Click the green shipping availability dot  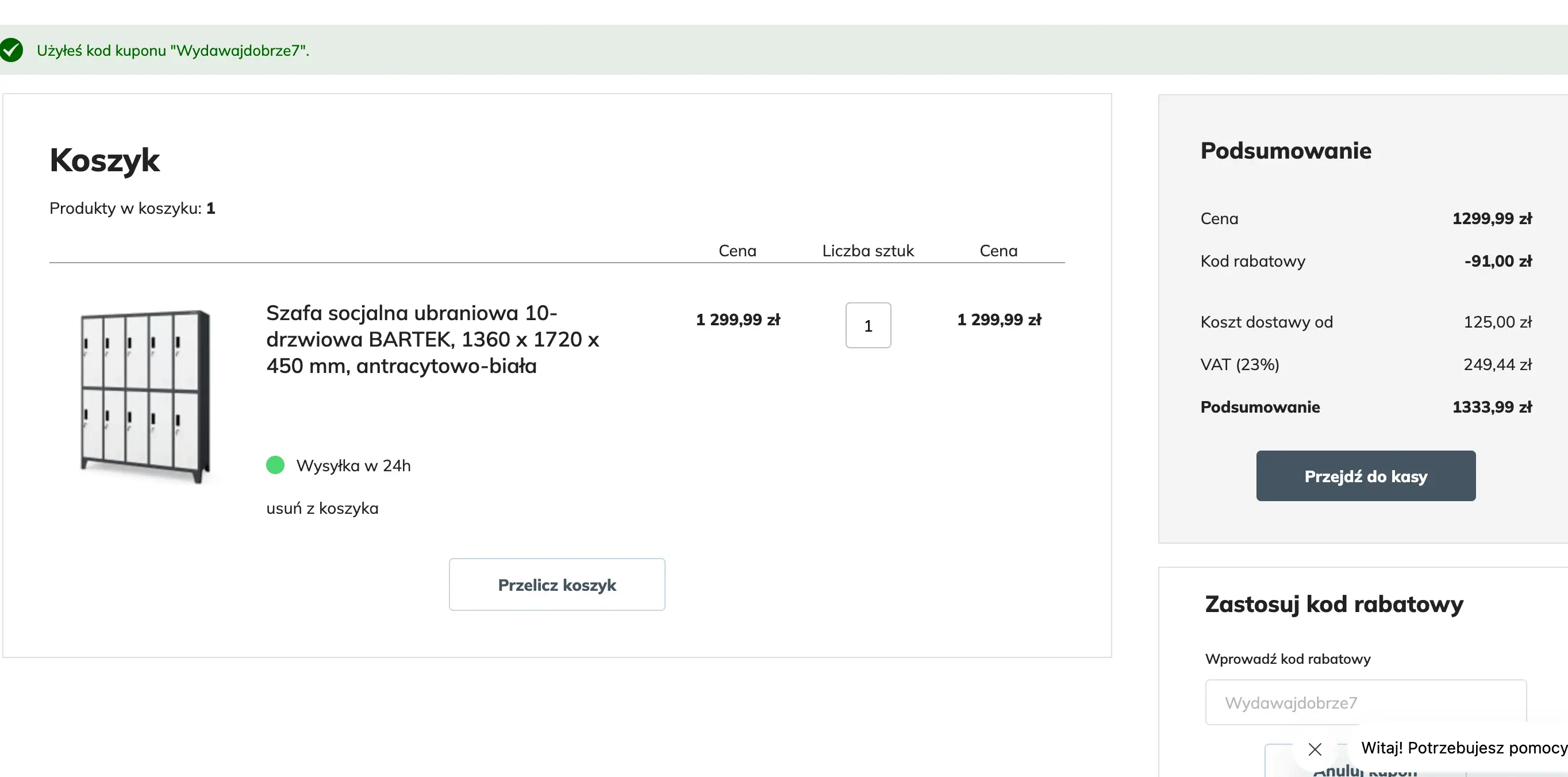(x=275, y=466)
